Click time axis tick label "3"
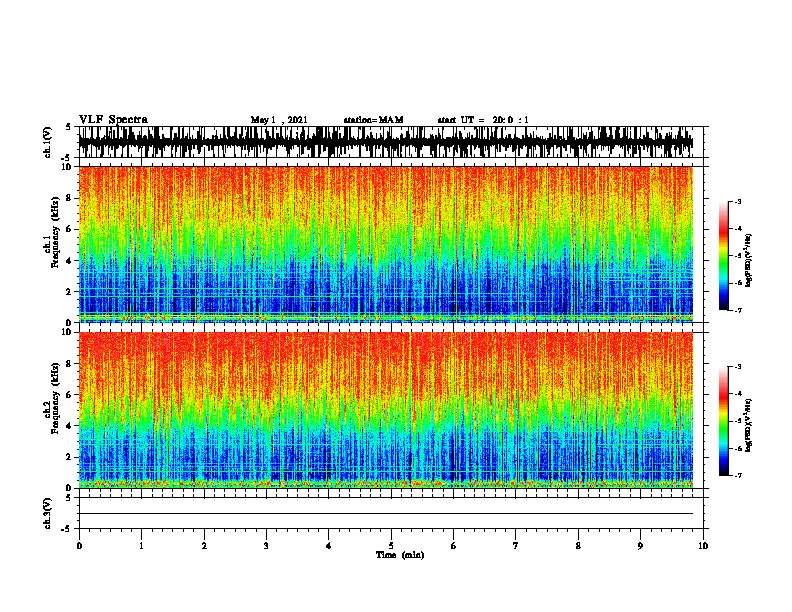792x612 pixels. click(266, 546)
